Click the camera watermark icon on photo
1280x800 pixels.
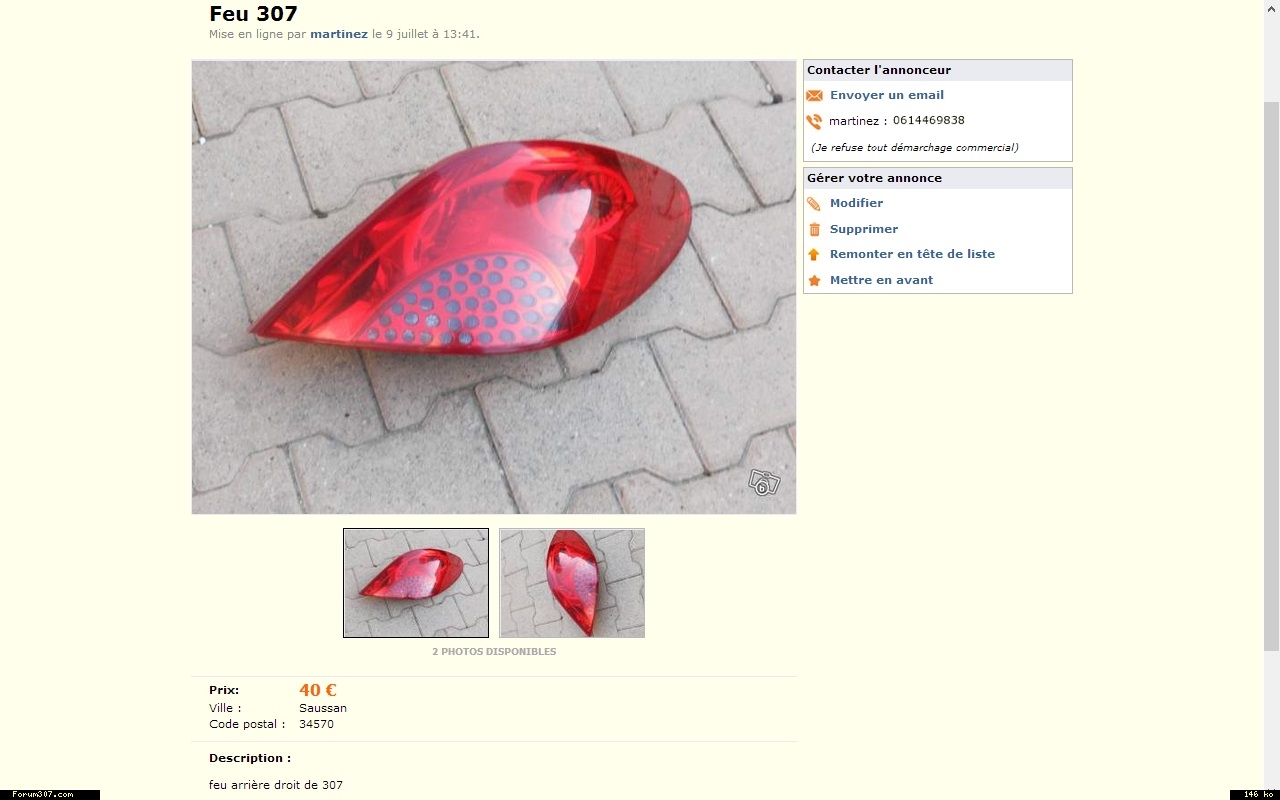tap(764, 483)
